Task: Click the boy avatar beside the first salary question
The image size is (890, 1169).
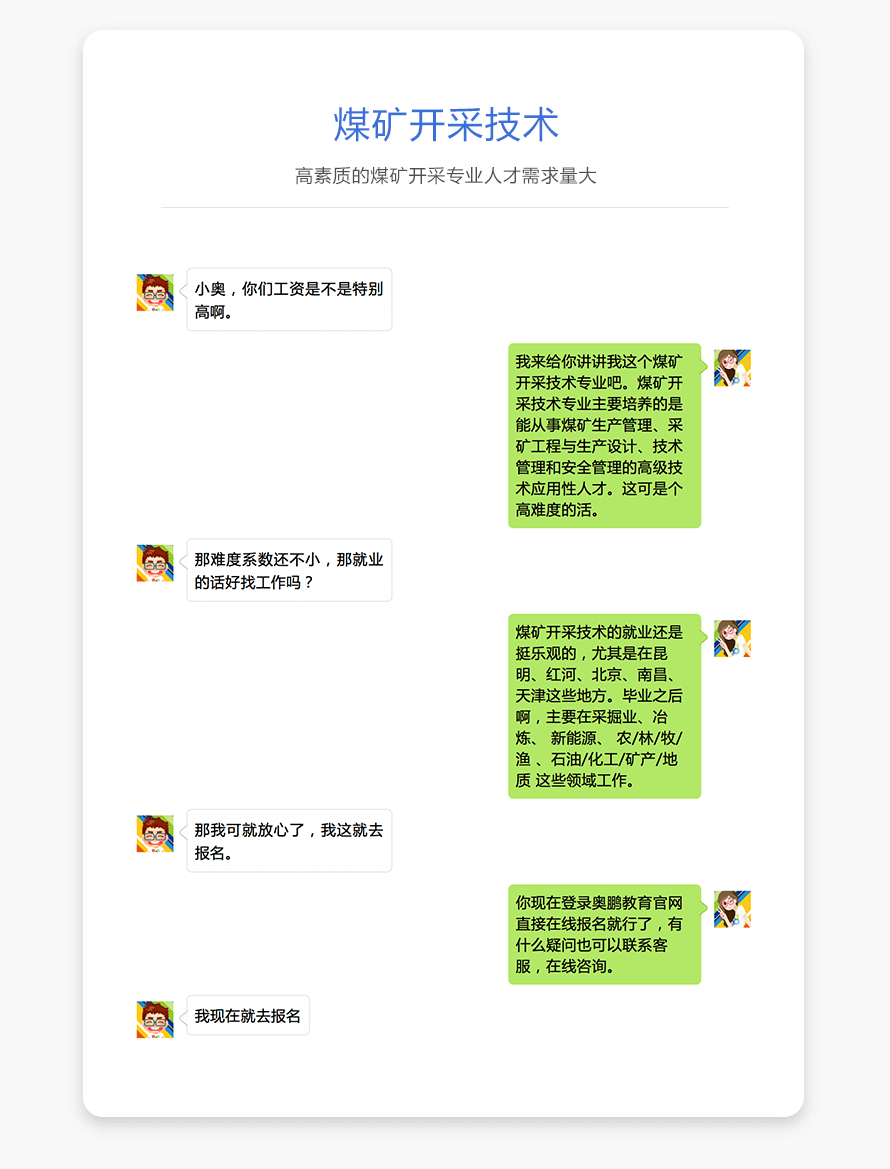Action: pyautogui.click(x=155, y=292)
